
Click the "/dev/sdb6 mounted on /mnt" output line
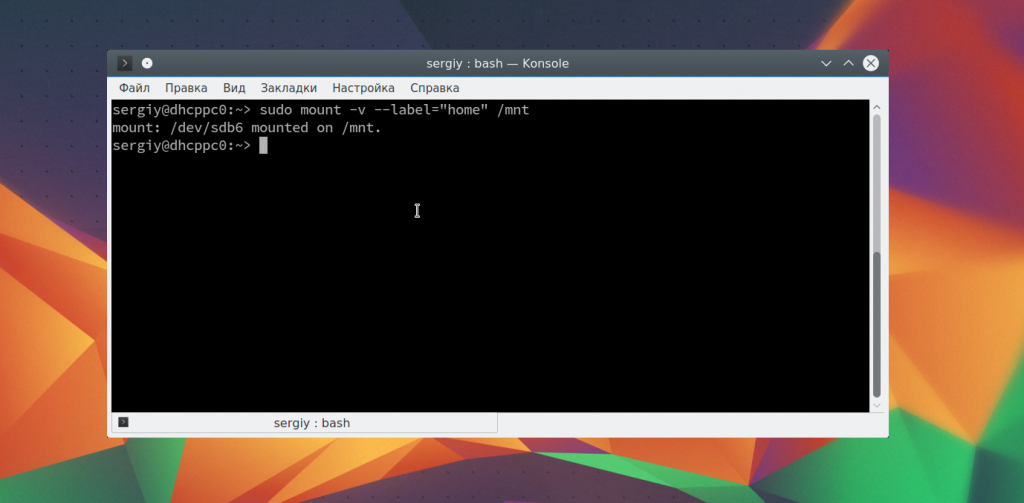click(x=247, y=128)
